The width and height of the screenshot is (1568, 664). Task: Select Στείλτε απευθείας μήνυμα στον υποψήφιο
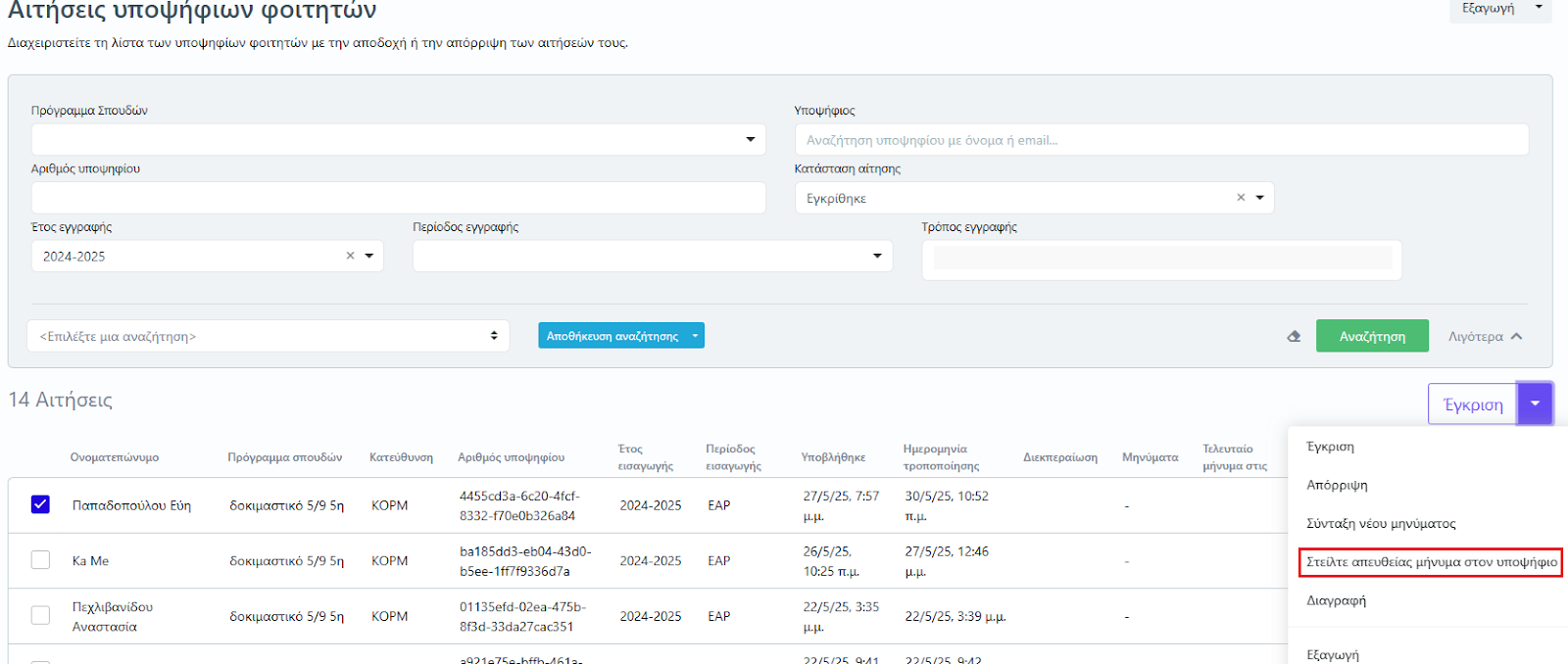coord(1431,562)
